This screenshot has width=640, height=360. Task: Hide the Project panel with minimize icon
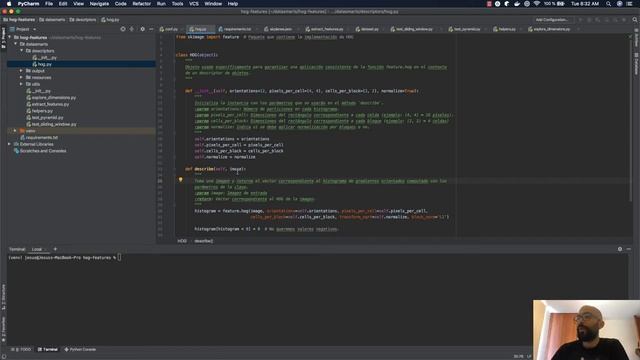click(x=151, y=29)
